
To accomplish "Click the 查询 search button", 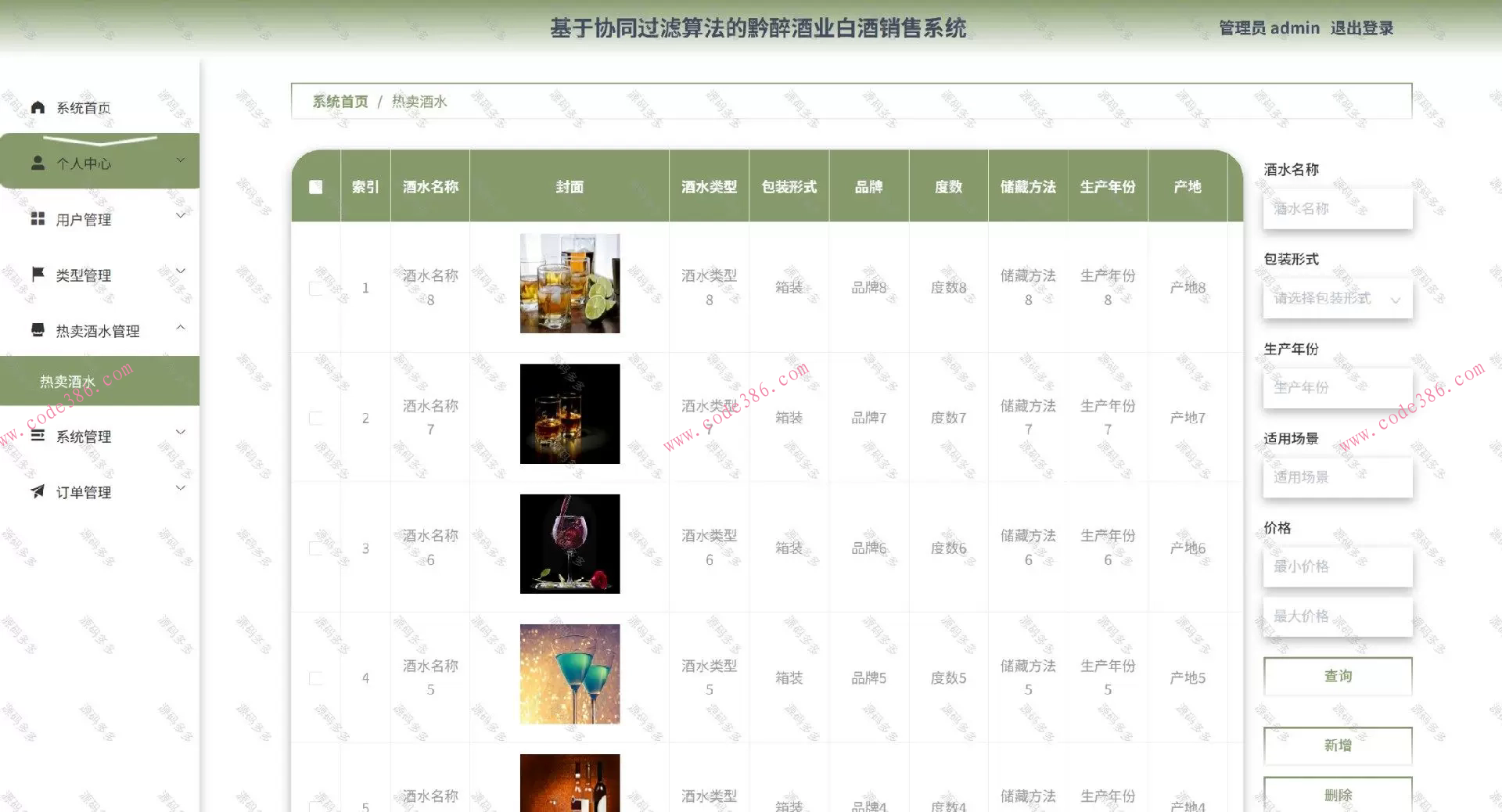I will (1337, 675).
